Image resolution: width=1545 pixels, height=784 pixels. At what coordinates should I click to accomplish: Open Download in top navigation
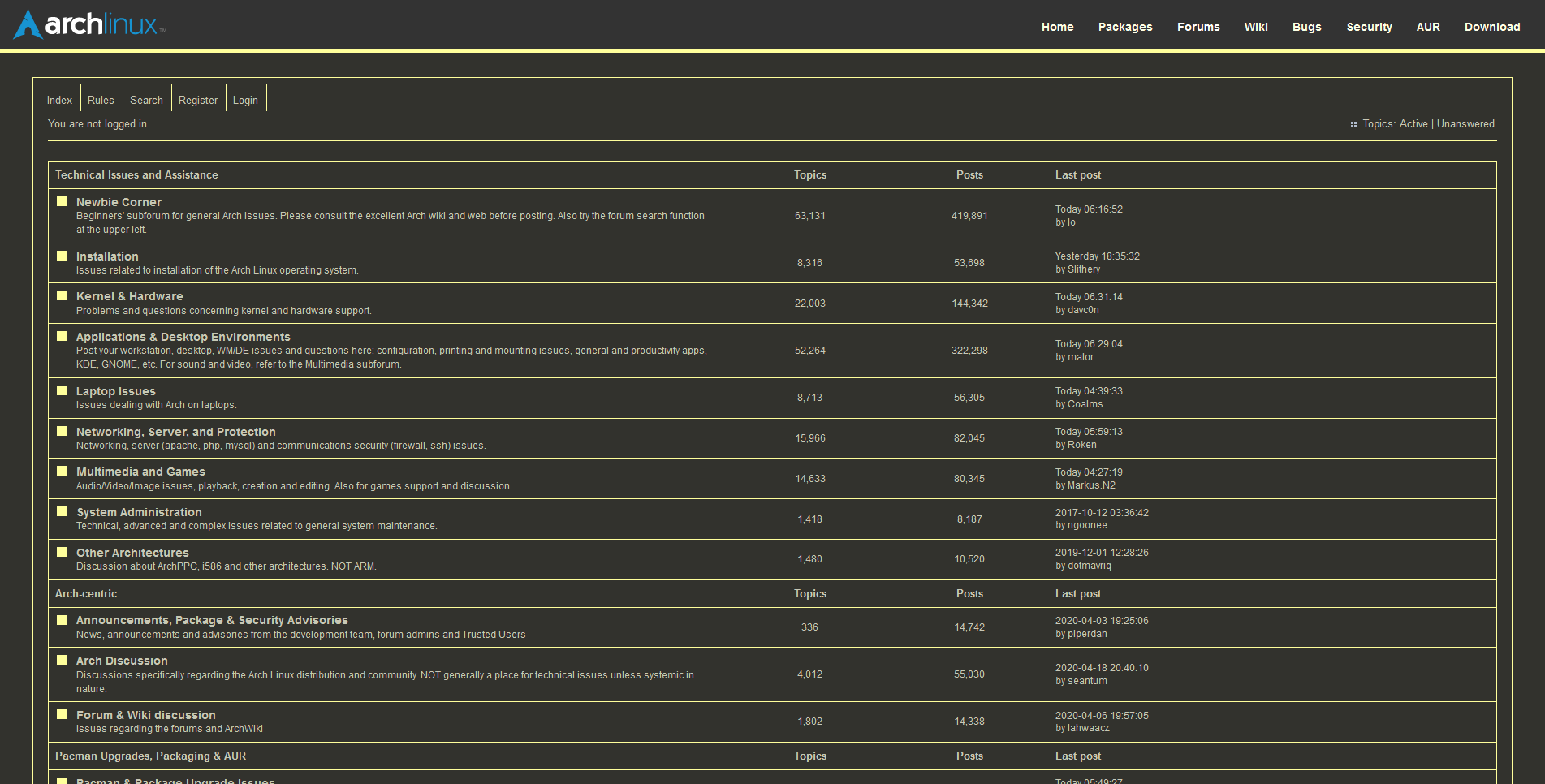click(1492, 27)
